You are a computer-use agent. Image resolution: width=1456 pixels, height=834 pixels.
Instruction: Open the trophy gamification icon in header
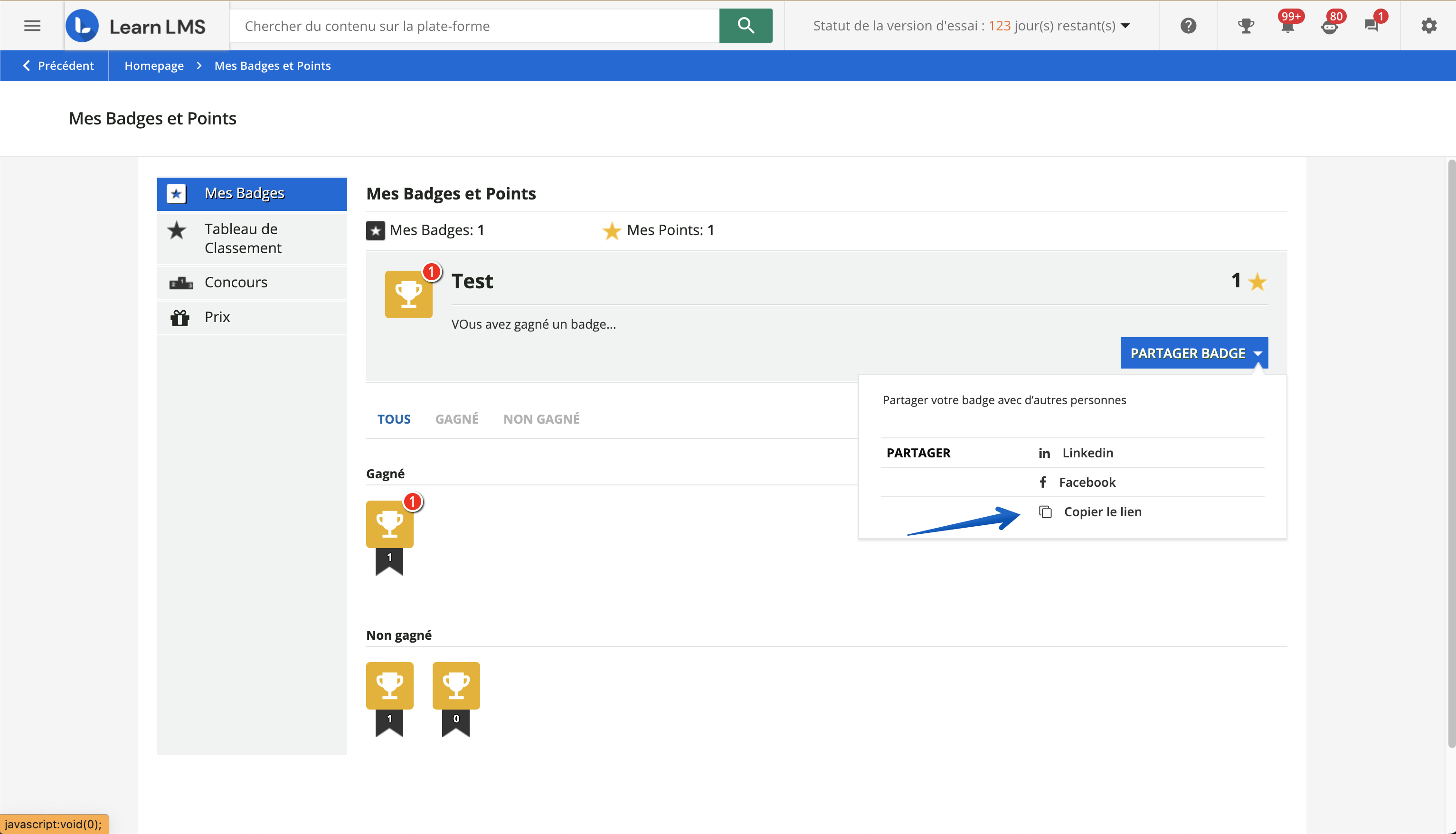(1246, 26)
